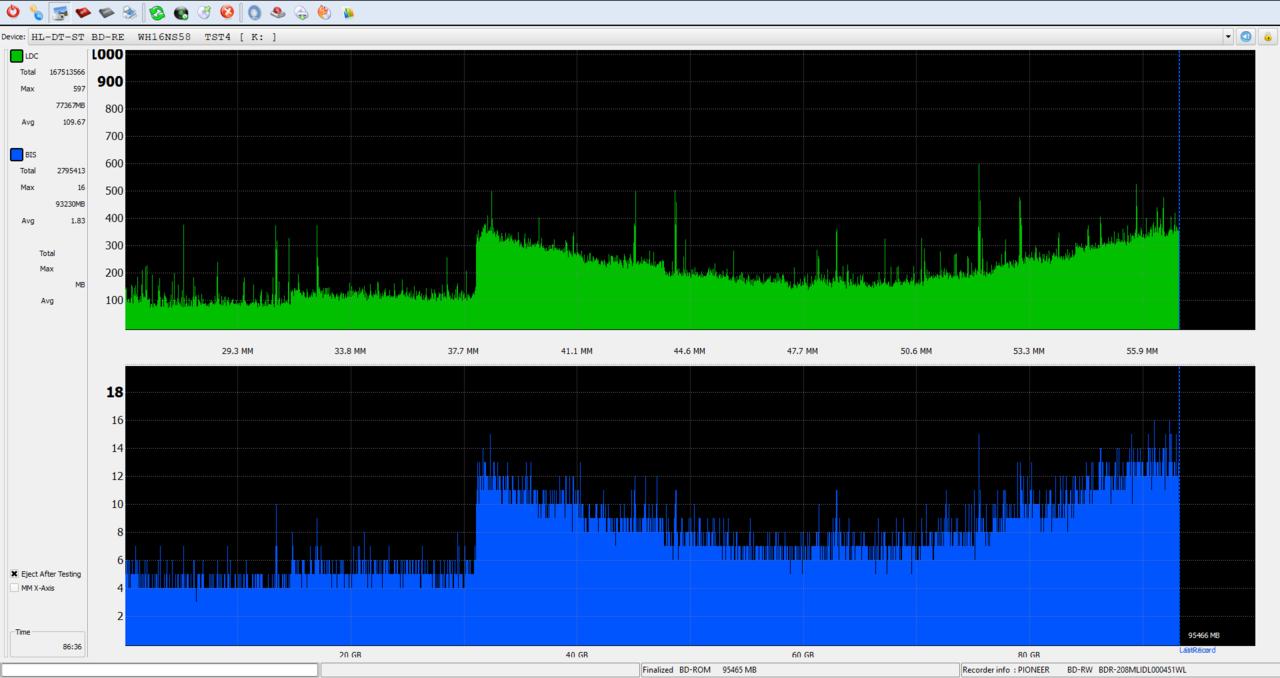
Task: Click the BIS Avg value 1.83
Action: tap(78, 221)
